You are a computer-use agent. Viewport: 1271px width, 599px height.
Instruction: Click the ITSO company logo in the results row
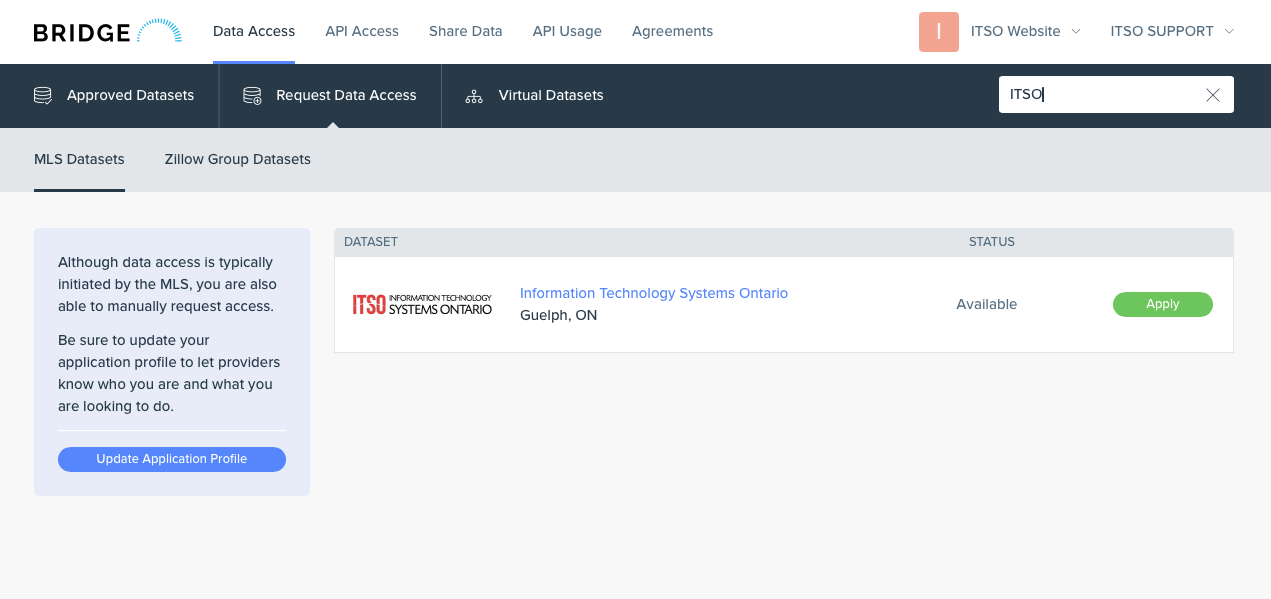(x=421, y=304)
